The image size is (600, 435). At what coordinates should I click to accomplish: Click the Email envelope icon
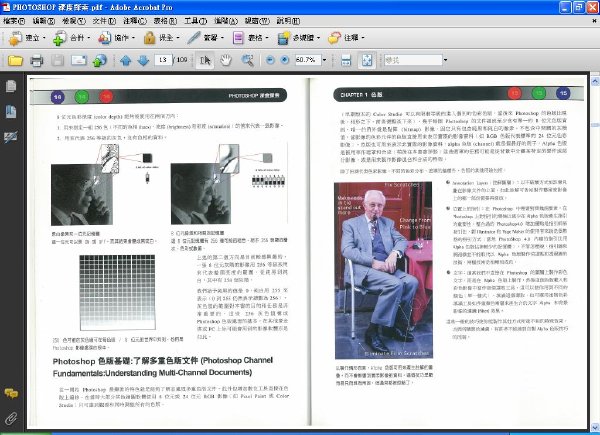(79, 60)
